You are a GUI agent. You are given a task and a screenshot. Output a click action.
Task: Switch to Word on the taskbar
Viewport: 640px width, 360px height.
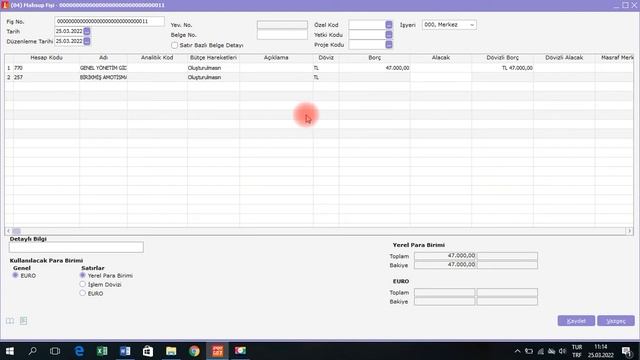click(x=125, y=351)
